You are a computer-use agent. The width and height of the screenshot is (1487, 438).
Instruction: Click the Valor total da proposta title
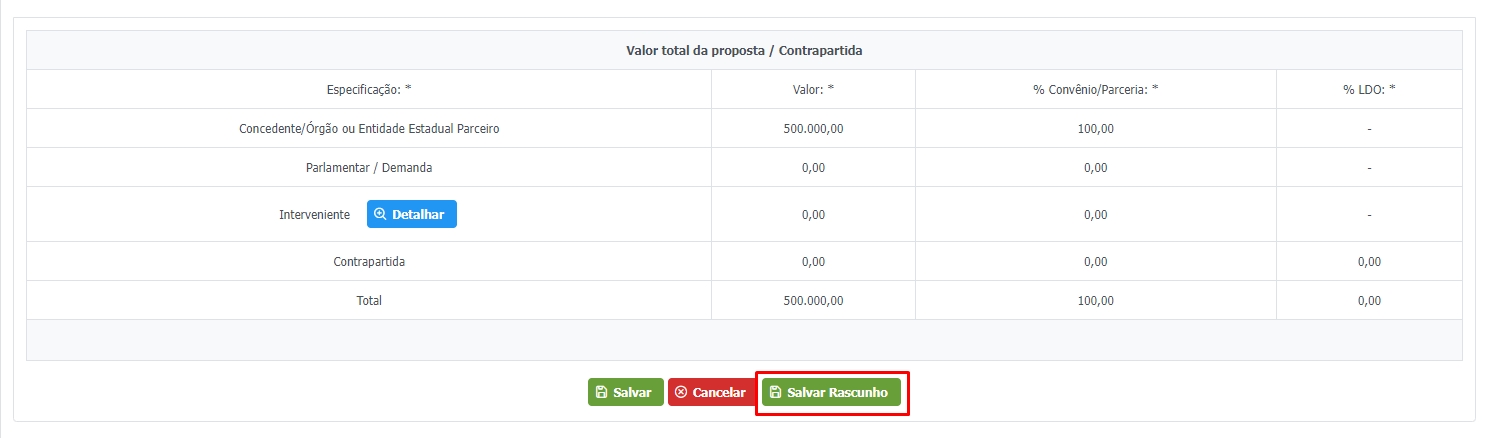coord(744,51)
